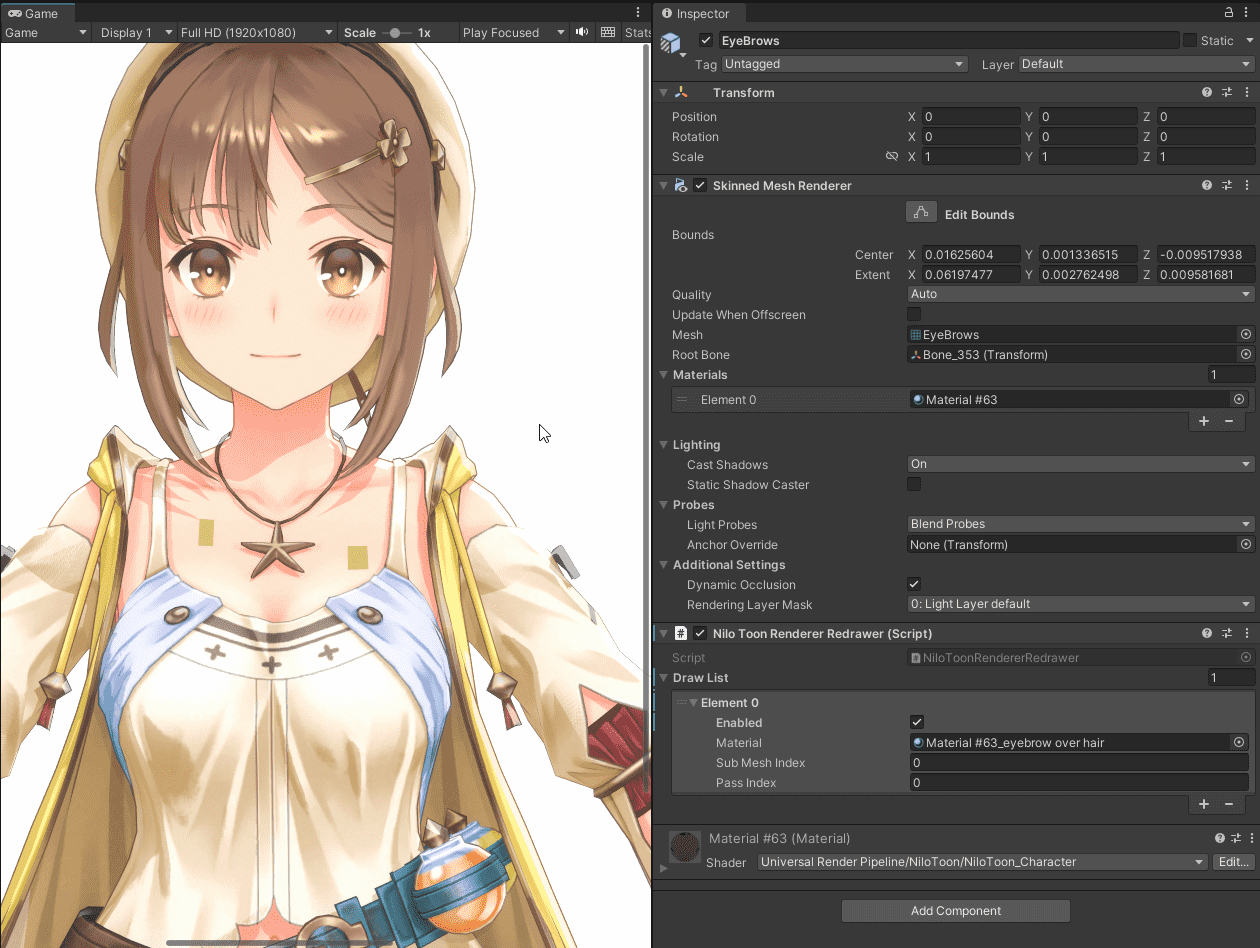Collapse the Lighting section
This screenshot has height=948, width=1260.
point(663,445)
